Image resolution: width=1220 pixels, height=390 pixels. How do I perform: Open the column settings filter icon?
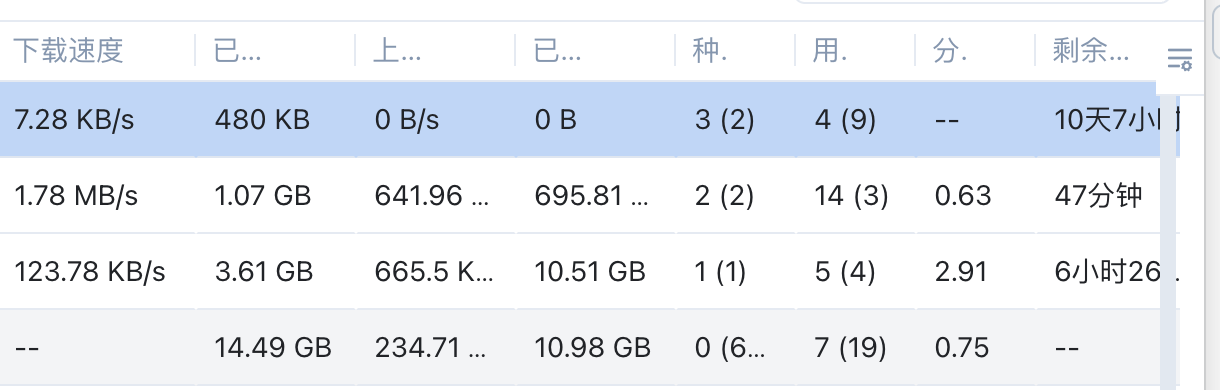click(x=1180, y=58)
